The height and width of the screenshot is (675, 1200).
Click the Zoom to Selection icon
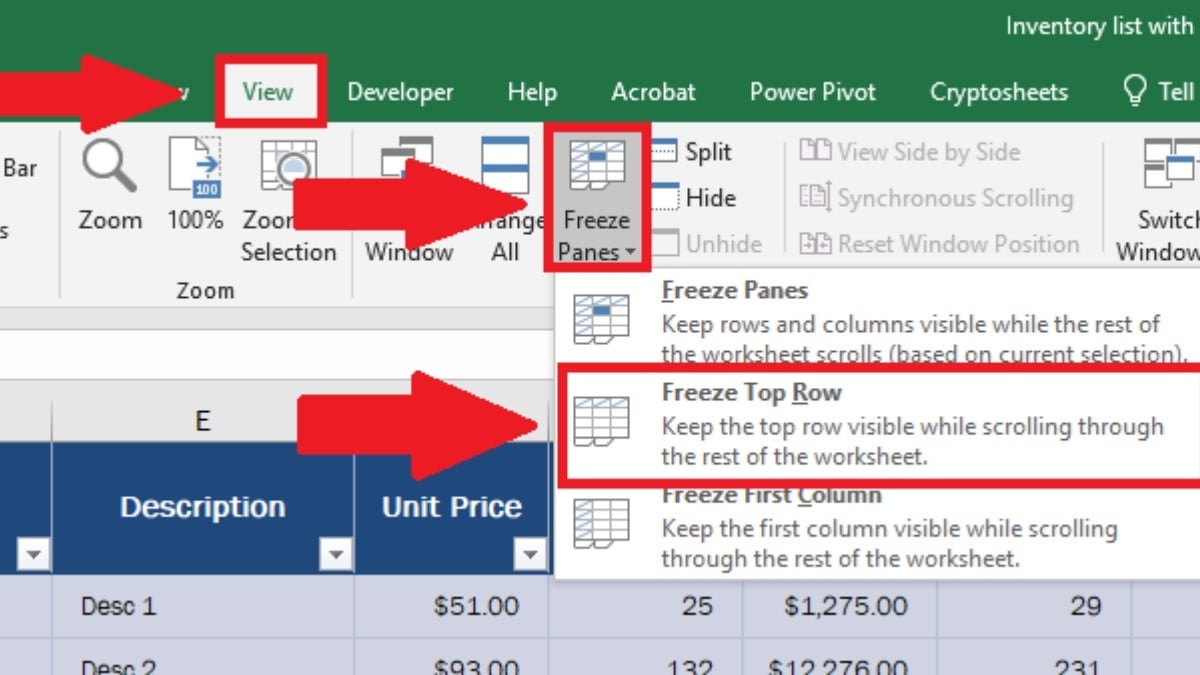(x=288, y=167)
